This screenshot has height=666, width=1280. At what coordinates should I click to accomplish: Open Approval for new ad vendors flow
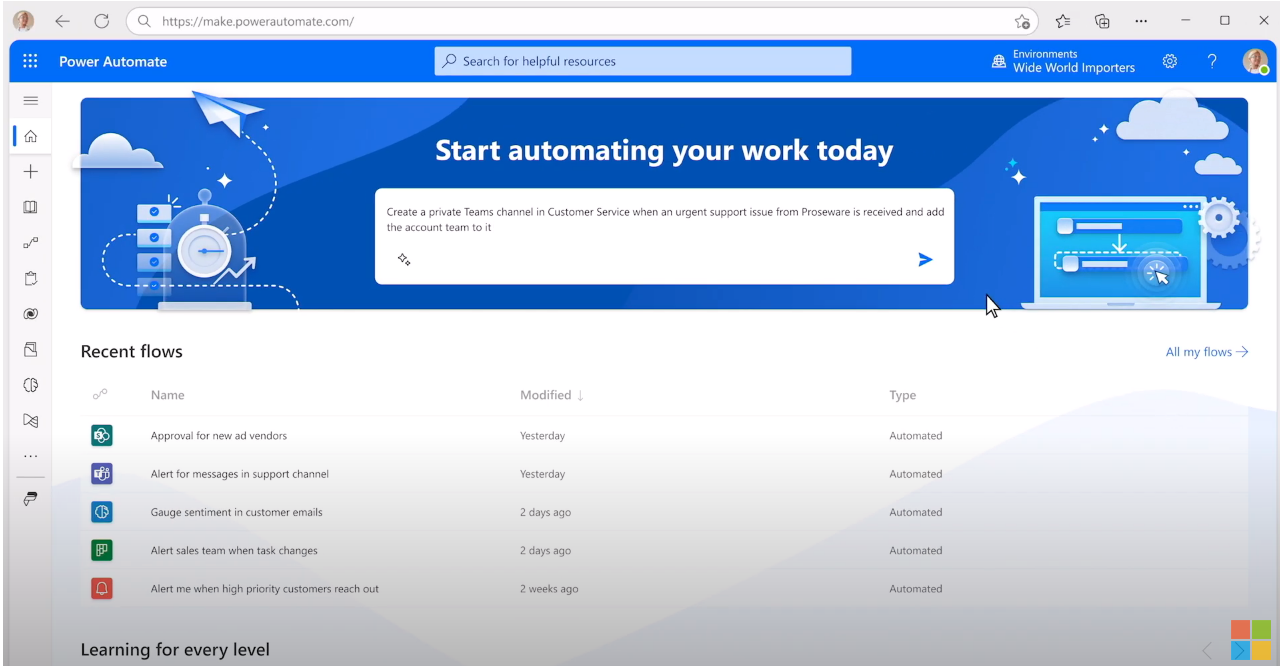pyautogui.click(x=219, y=436)
